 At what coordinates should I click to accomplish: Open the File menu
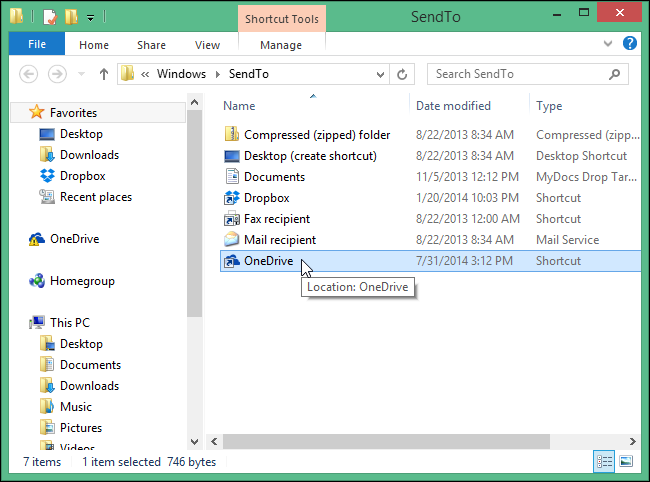click(x=37, y=44)
